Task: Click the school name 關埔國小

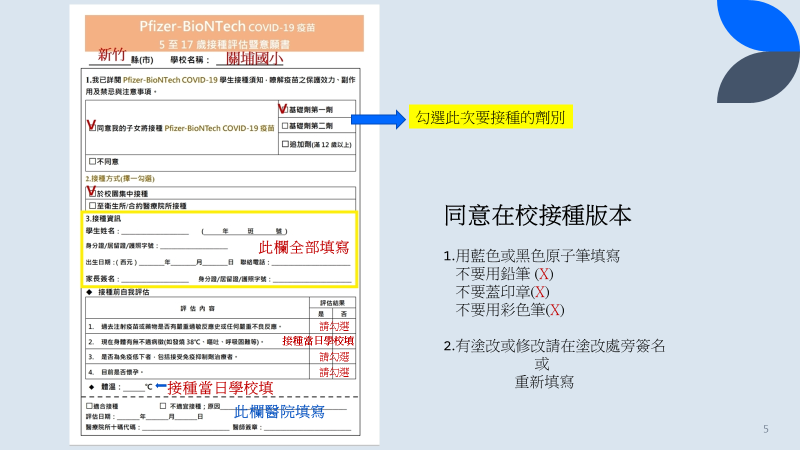Action: [255, 59]
